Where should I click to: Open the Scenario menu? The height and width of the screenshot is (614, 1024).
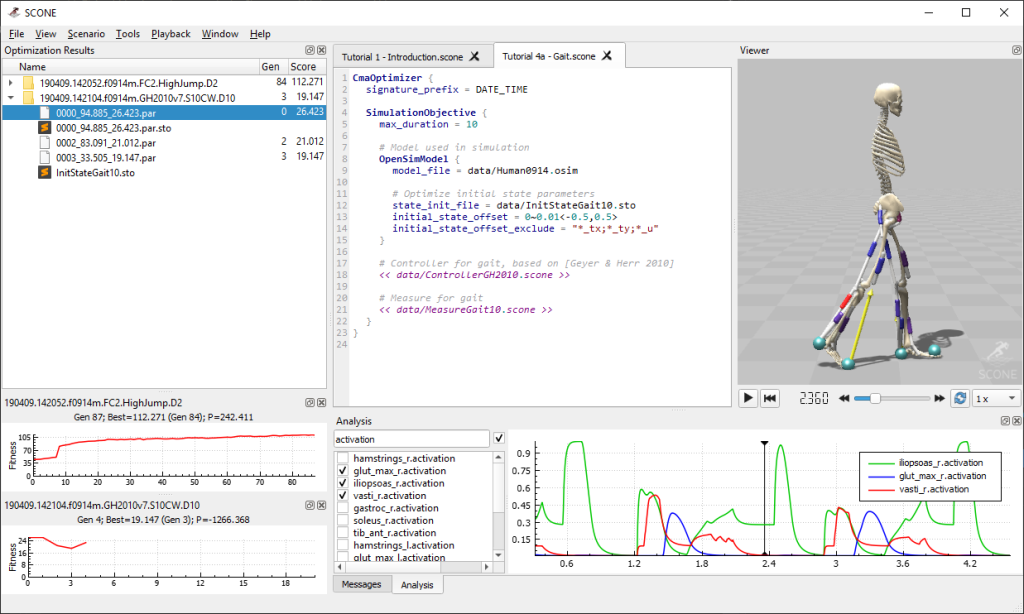86,34
